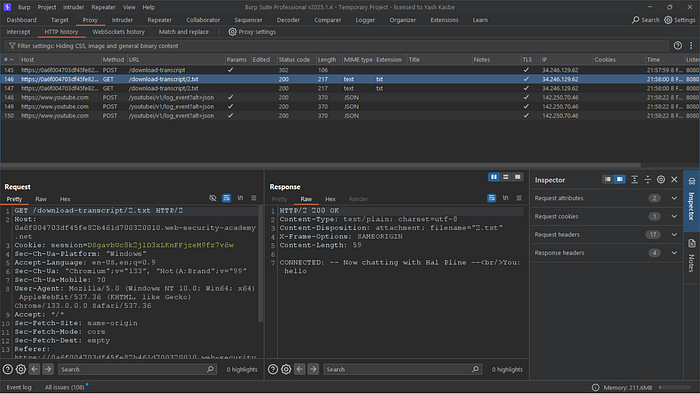Open the Project menu
700x394 pixels.
[x=47, y=7]
